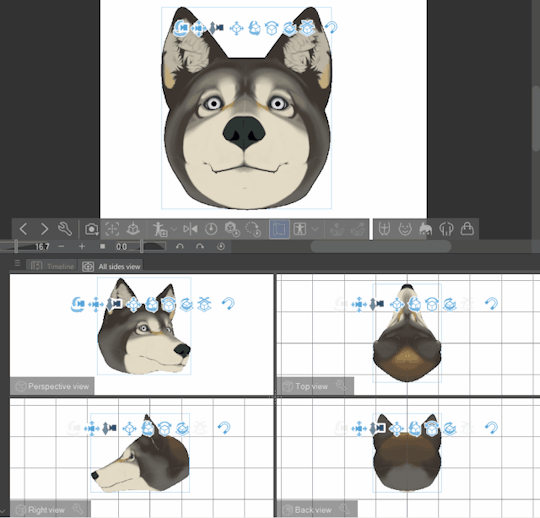Viewport: 540px width, 518px height.
Task: Click the zoom in plus button
Action: click(82, 247)
